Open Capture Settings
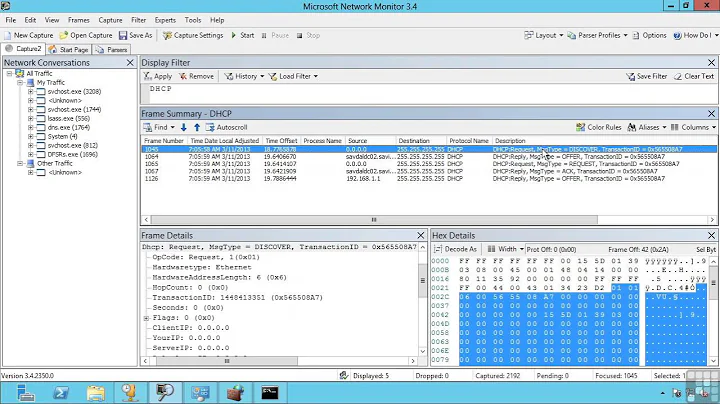Image resolution: width=720 pixels, height=404 pixels. (x=193, y=35)
